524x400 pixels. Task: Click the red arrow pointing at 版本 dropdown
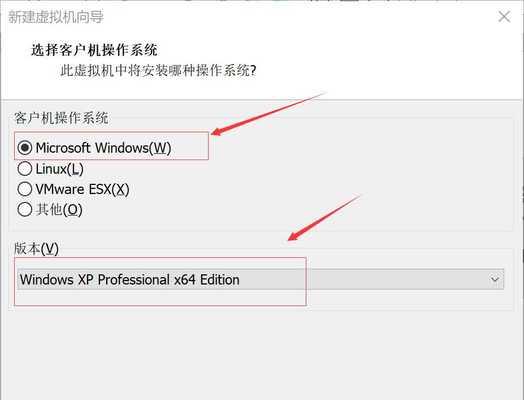point(323,218)
